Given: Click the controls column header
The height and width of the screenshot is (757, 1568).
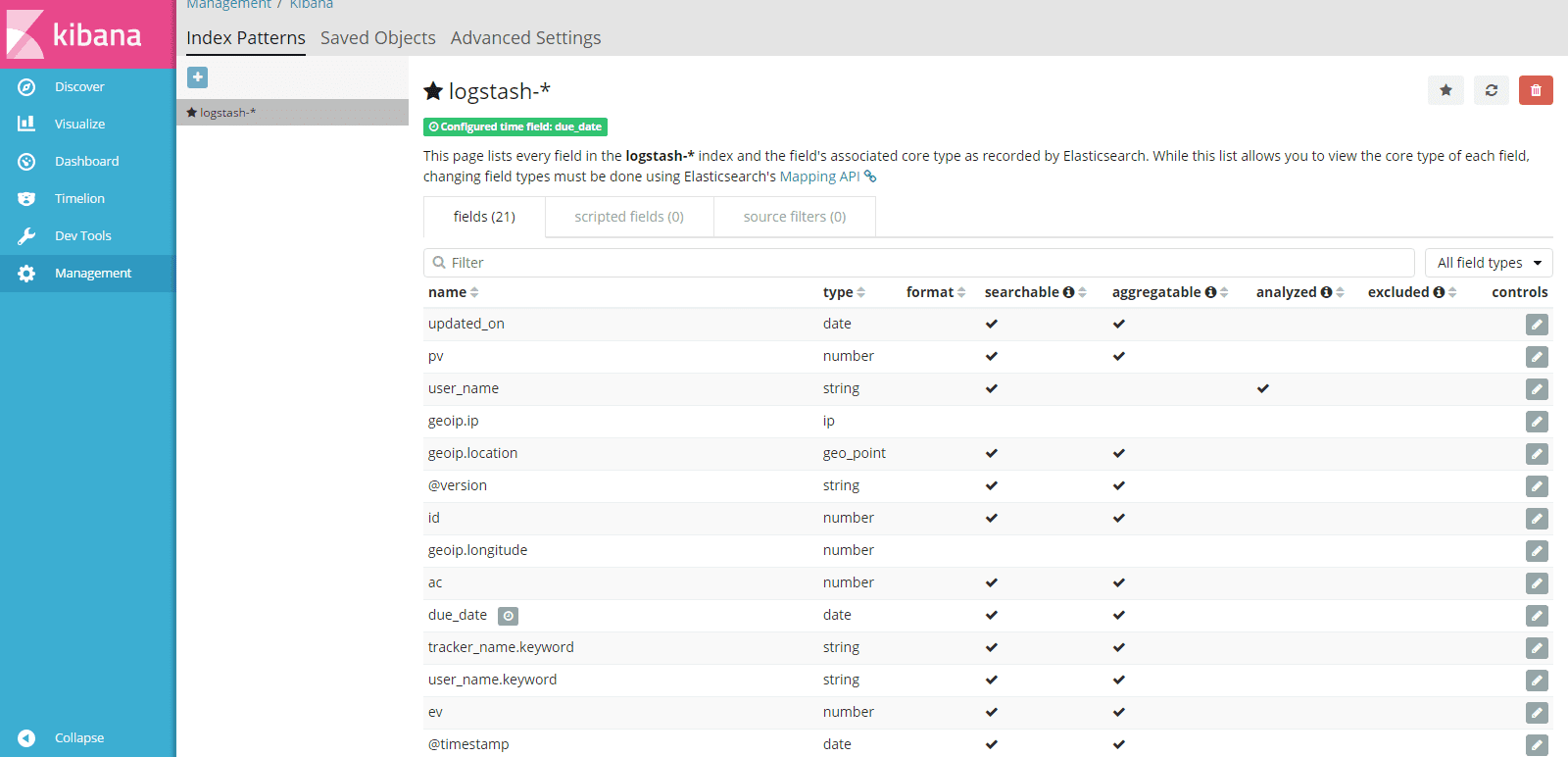Looking at the screenshot, I should [x=1520, y=292].
